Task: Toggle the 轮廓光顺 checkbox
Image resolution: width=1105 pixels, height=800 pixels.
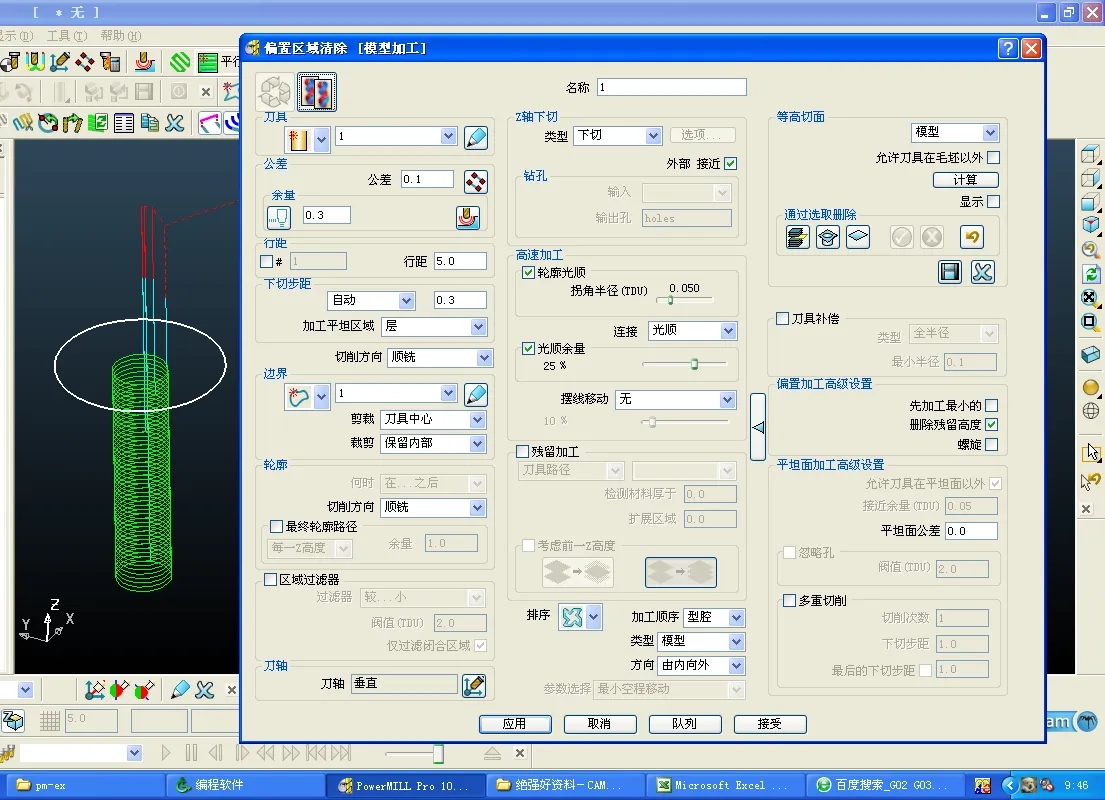Action: point(528,272)
